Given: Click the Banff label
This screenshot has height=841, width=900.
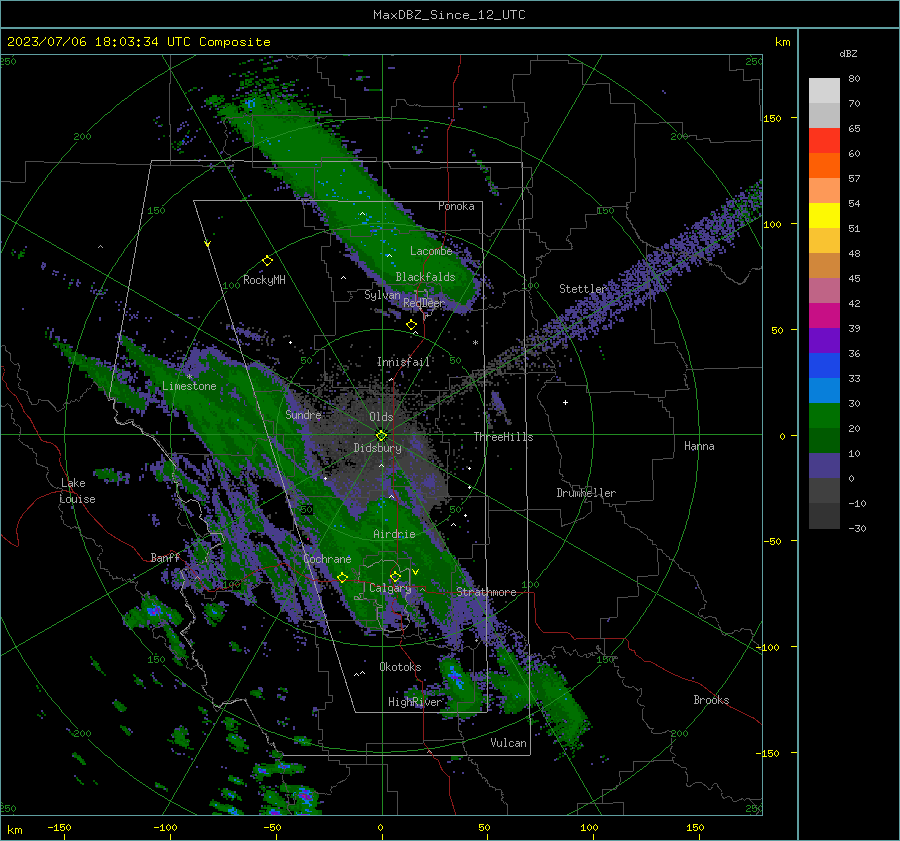Looking at the screenshot, I should 165,557.
